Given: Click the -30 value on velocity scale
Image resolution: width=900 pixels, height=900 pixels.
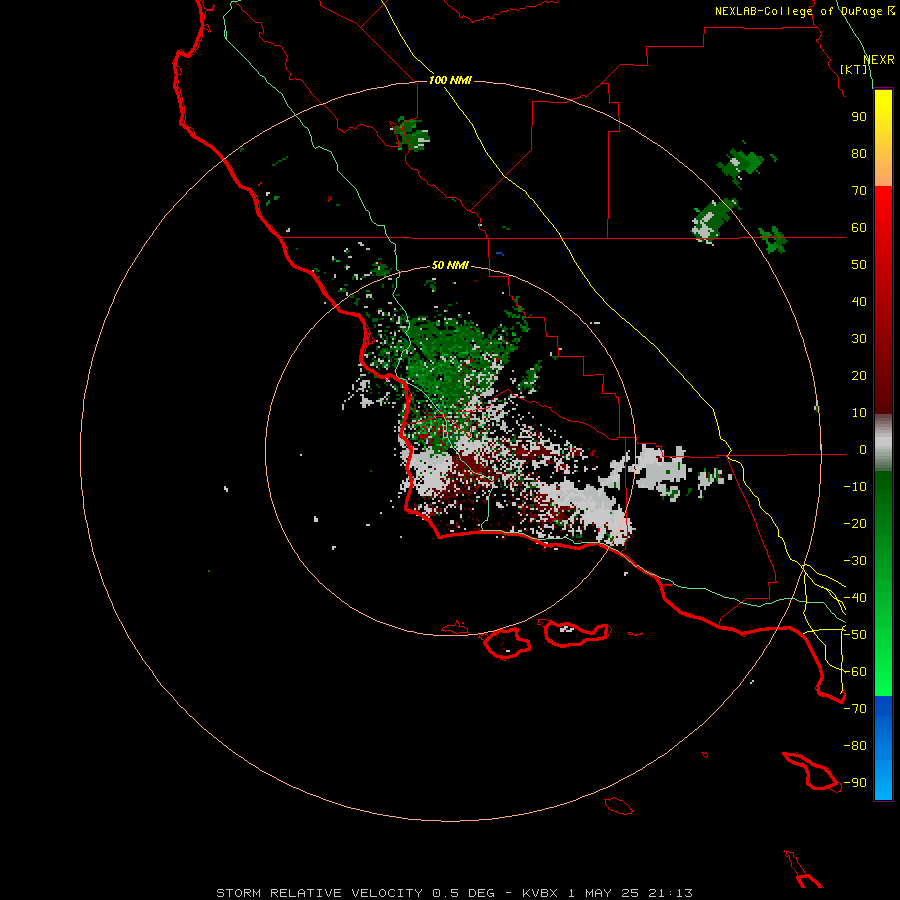Looking at the screenshot, I should coord(855,561).
